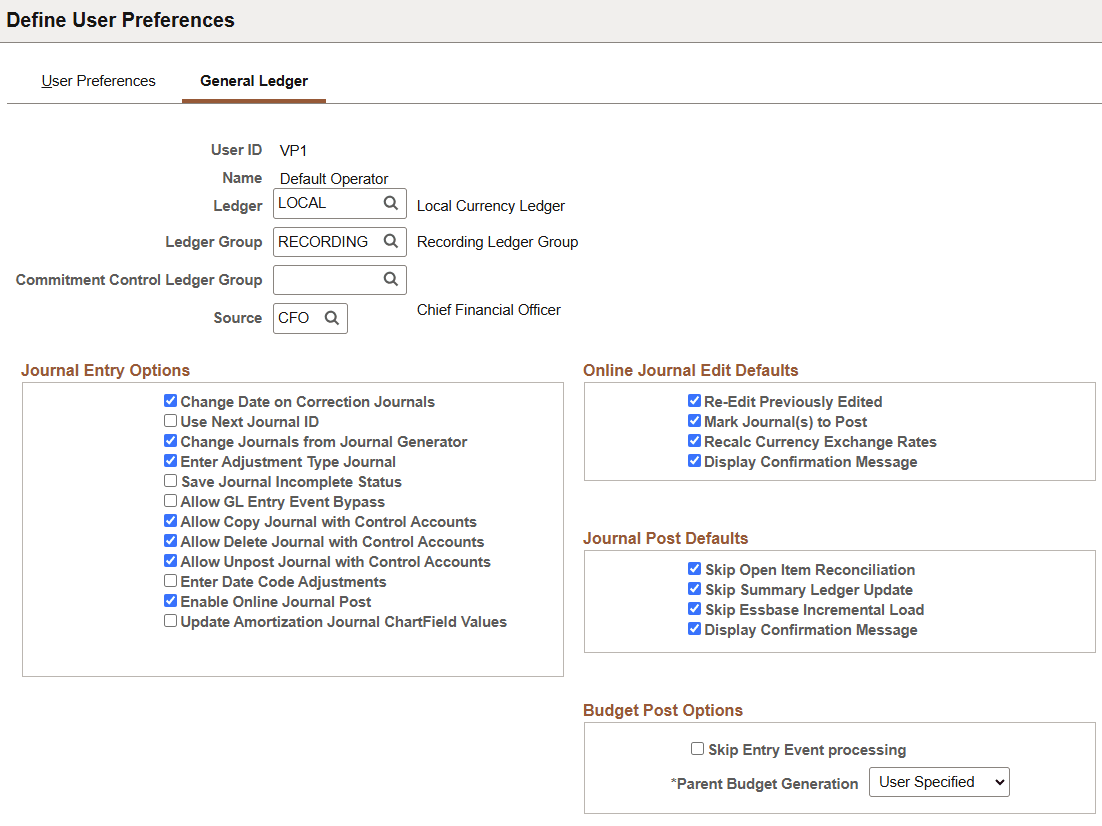1102x826 pixels.
Task: Uncheck Skip Open Item Reconciliation
Action: (694, 568)
